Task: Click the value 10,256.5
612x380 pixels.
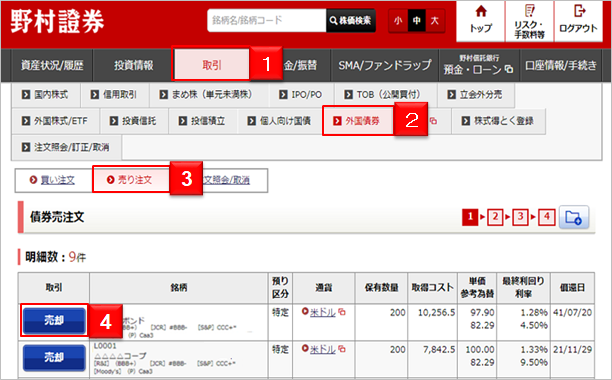Action: point(436,313)
